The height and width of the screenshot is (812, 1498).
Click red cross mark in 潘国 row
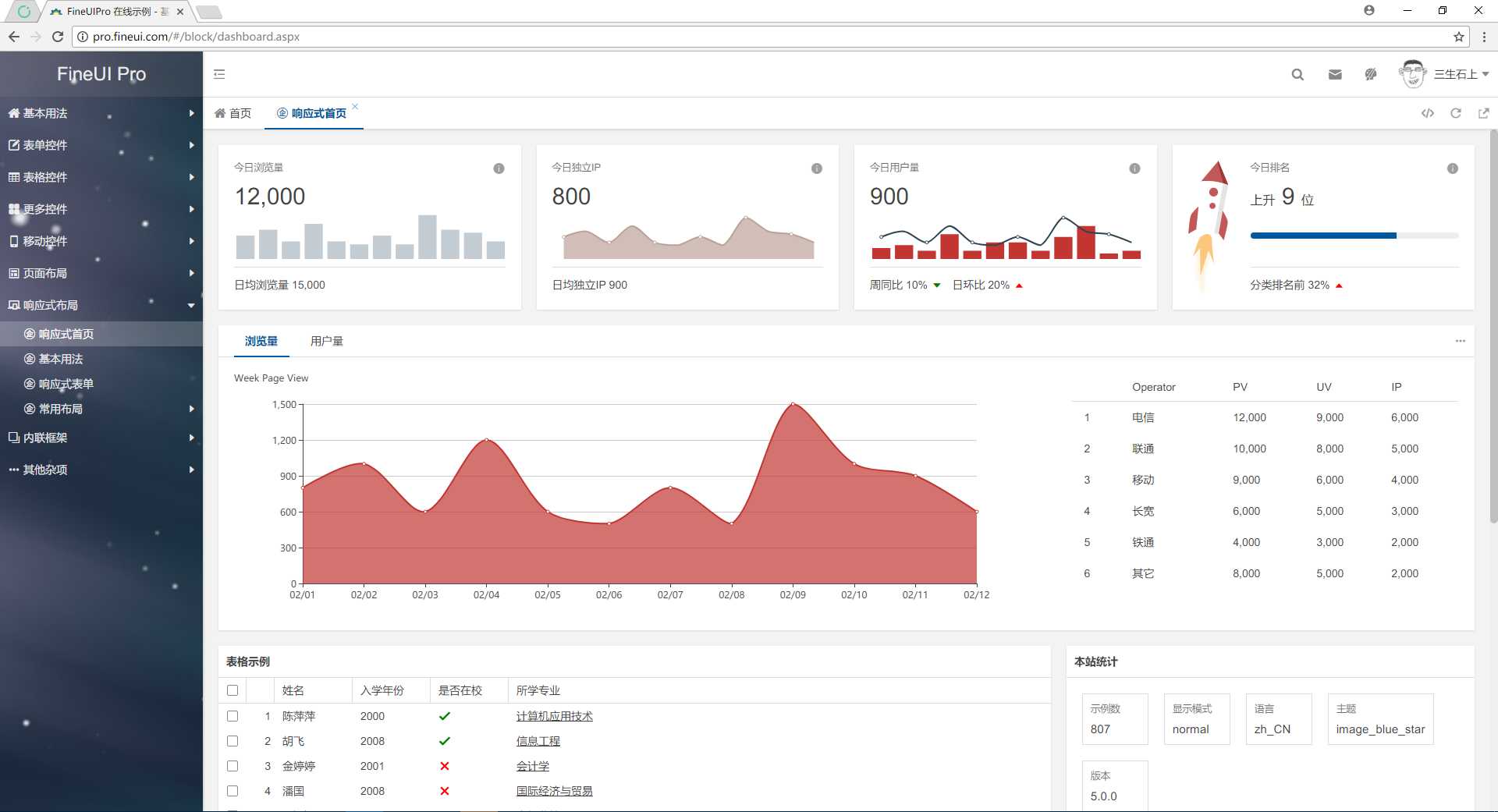[x=445, y=791]
